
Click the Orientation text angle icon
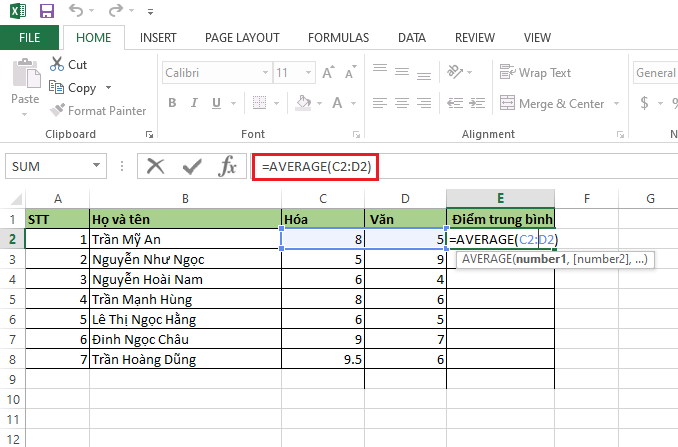455,72
